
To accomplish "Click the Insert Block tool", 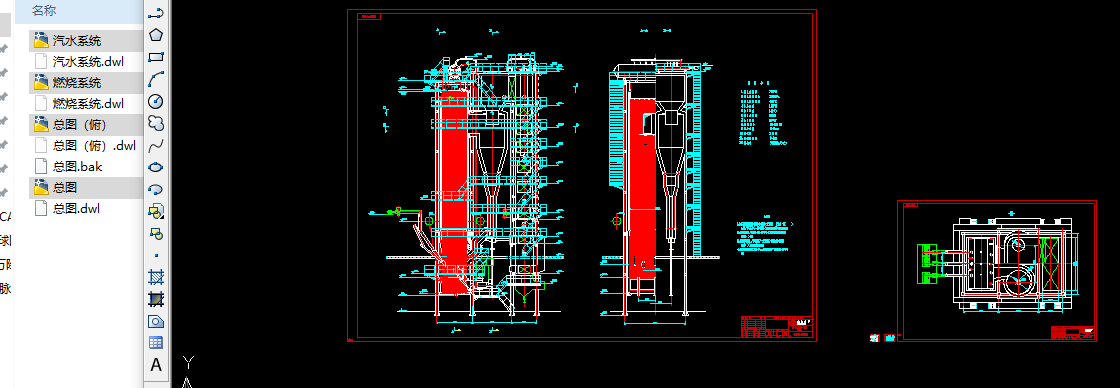I will coord(155,212).
